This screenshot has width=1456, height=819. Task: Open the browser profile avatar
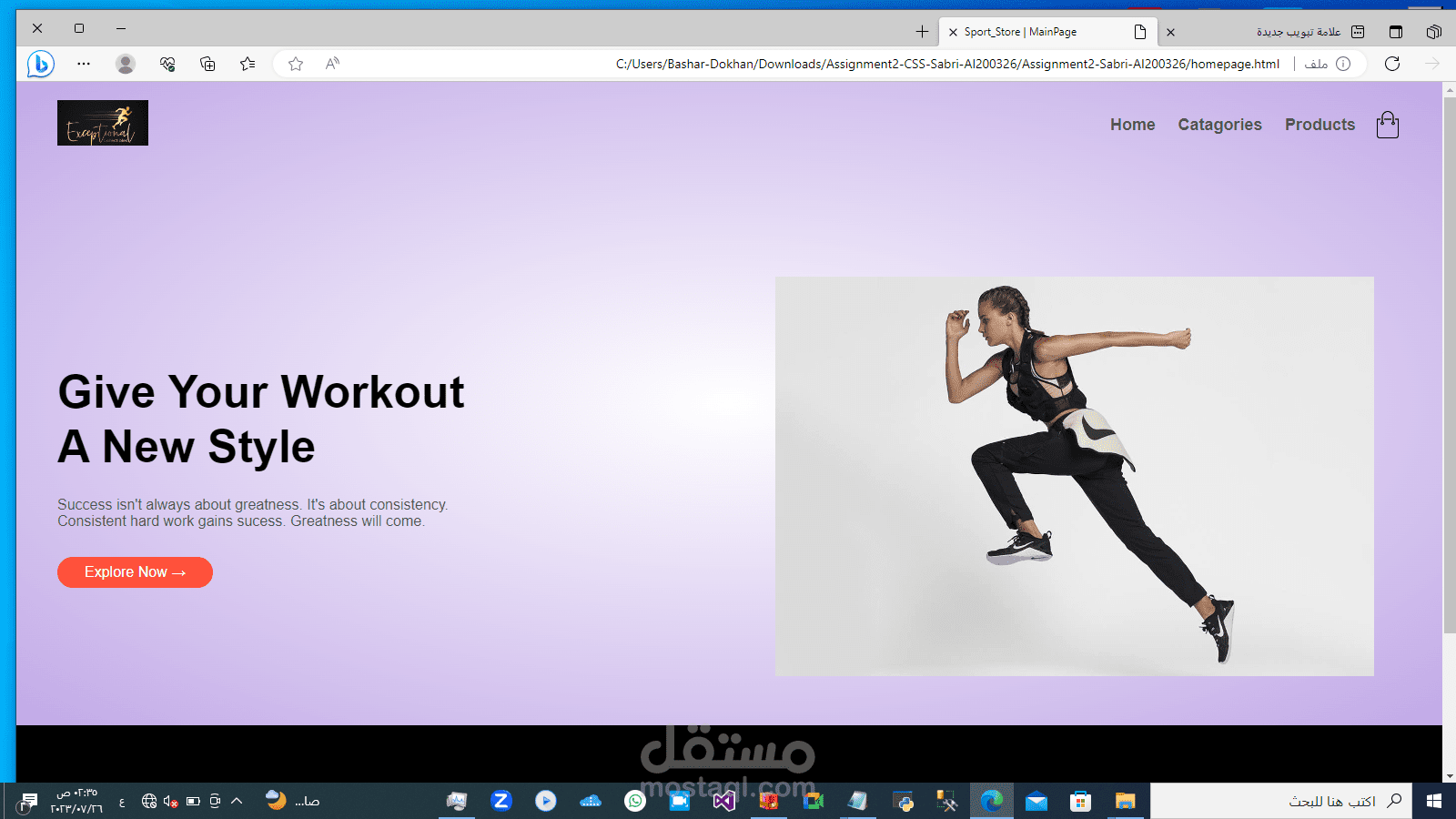(x=126, y=64)
